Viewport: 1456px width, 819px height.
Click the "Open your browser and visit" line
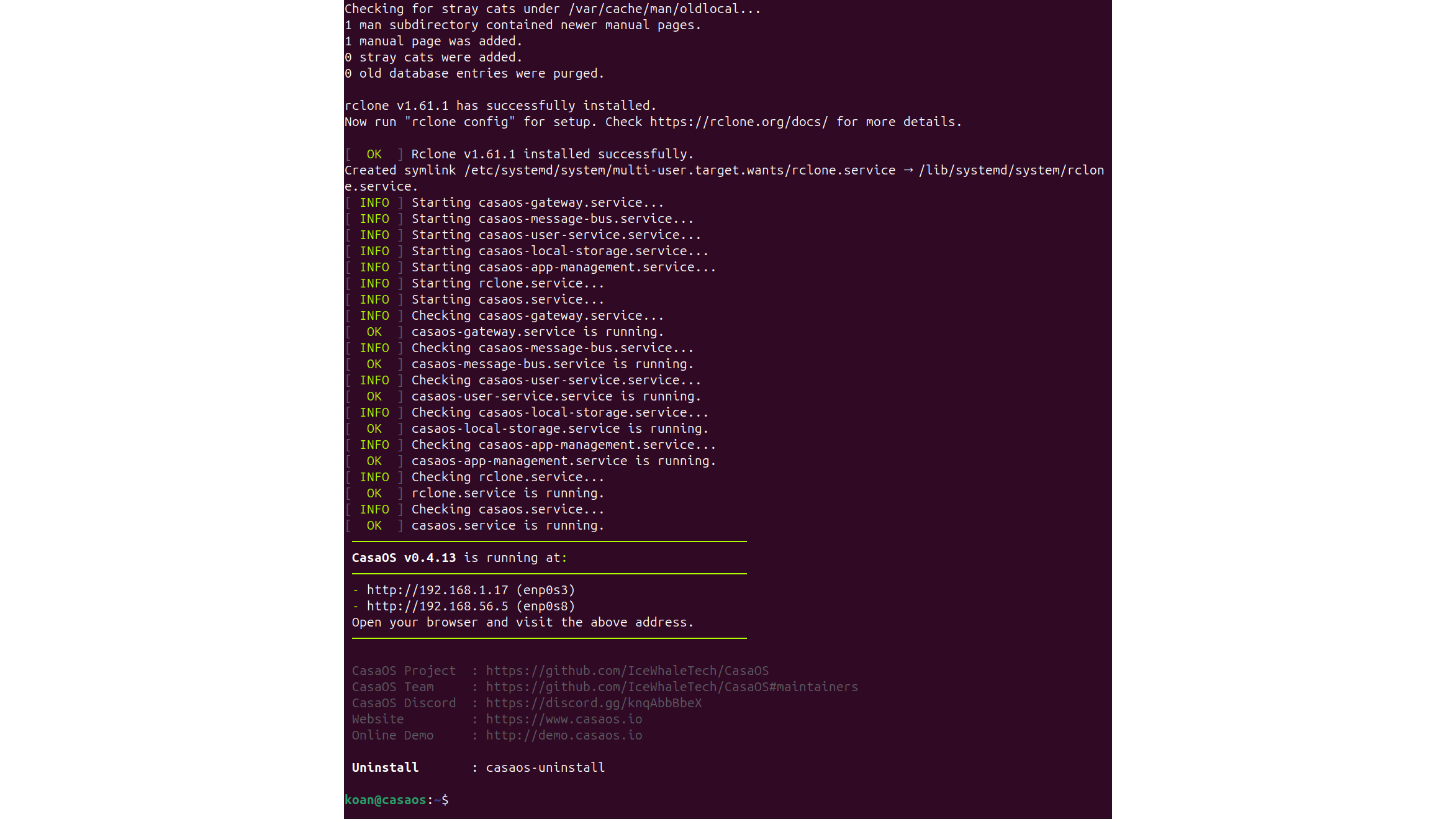click(522, 622)
